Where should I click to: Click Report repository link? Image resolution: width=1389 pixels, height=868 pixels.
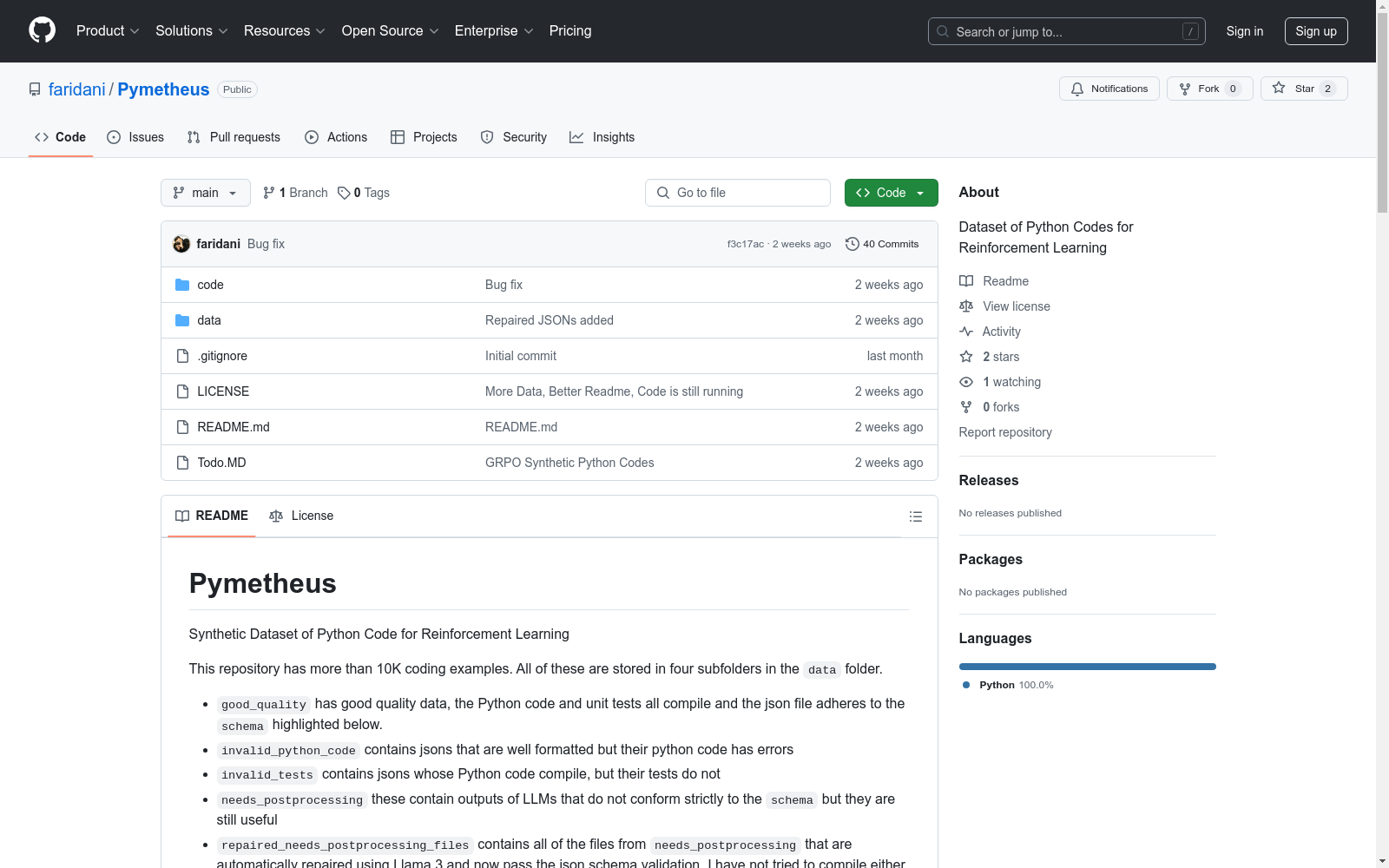(x=1005, y=432)
